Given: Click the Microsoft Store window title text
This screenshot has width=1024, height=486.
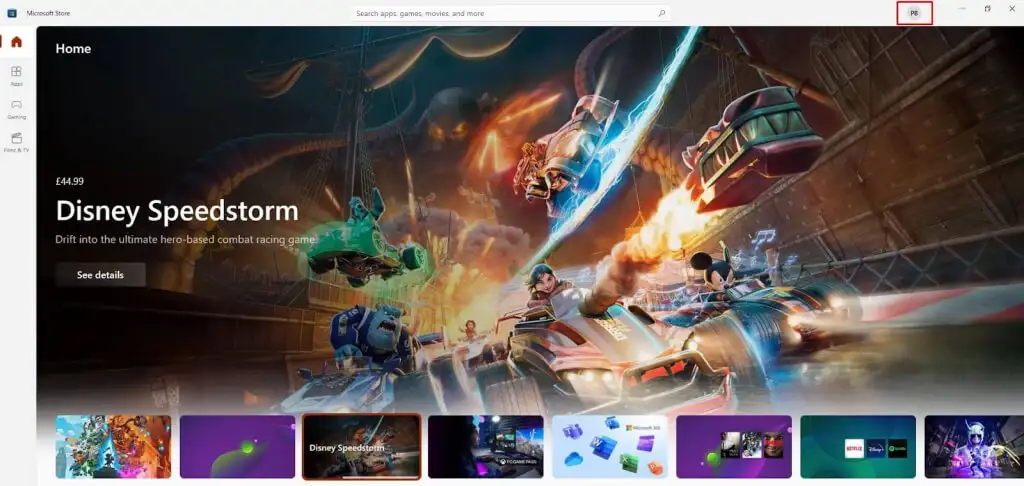Looking at the screenshot, I should point(48,13).
